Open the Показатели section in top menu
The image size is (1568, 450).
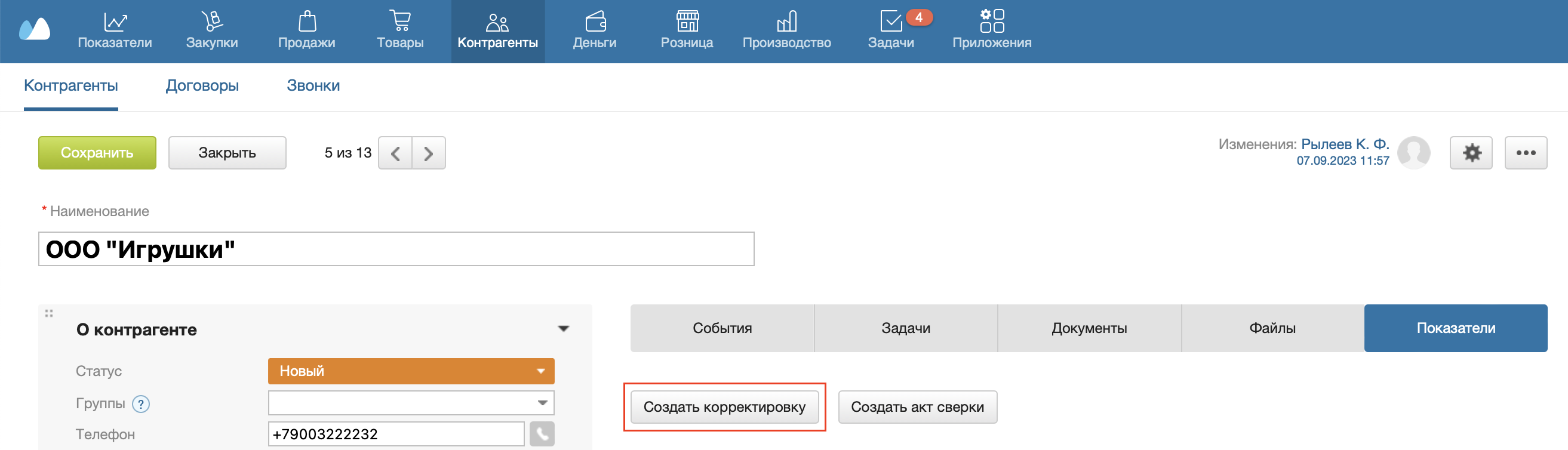115,31
